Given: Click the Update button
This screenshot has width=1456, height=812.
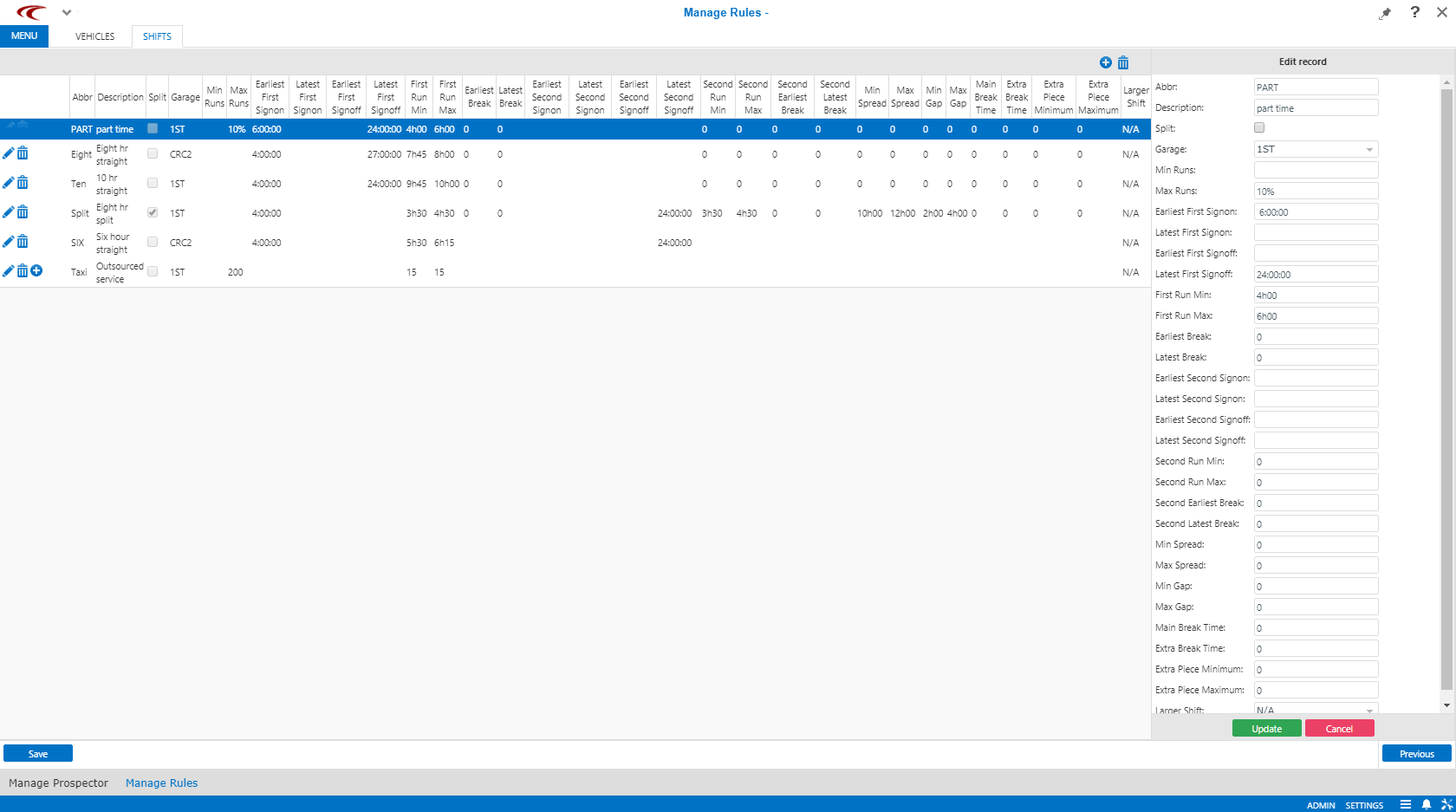Looking at the screenshot, I should point(1266,728).
